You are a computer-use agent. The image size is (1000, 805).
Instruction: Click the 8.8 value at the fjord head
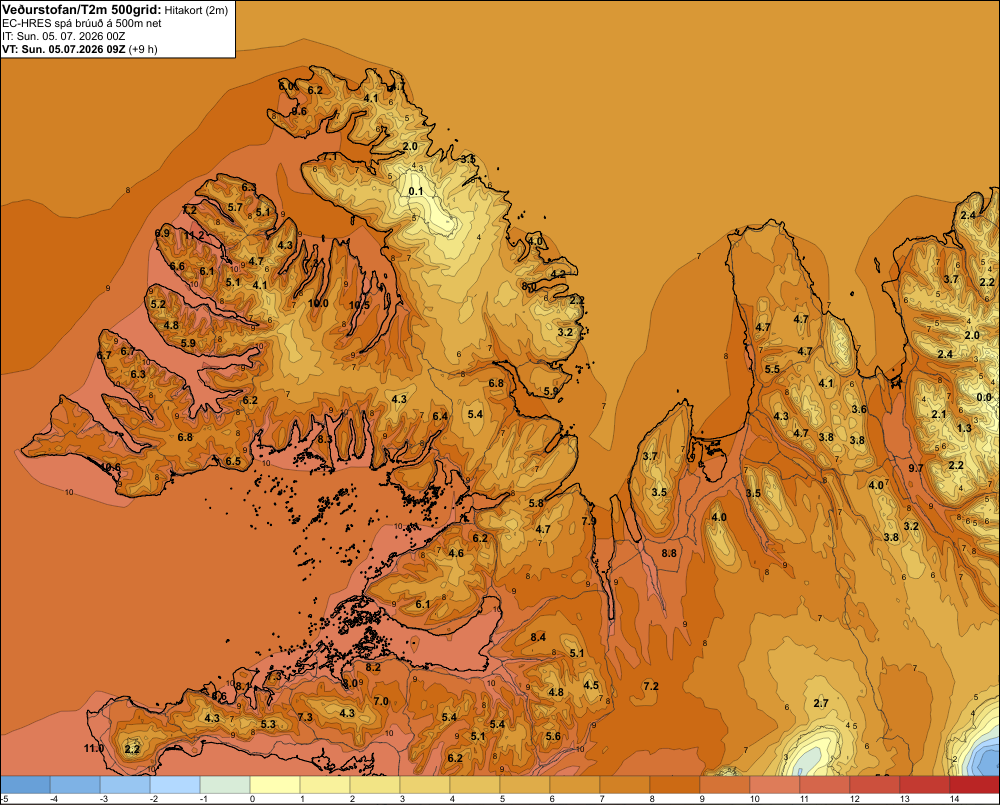pos(669,553)
